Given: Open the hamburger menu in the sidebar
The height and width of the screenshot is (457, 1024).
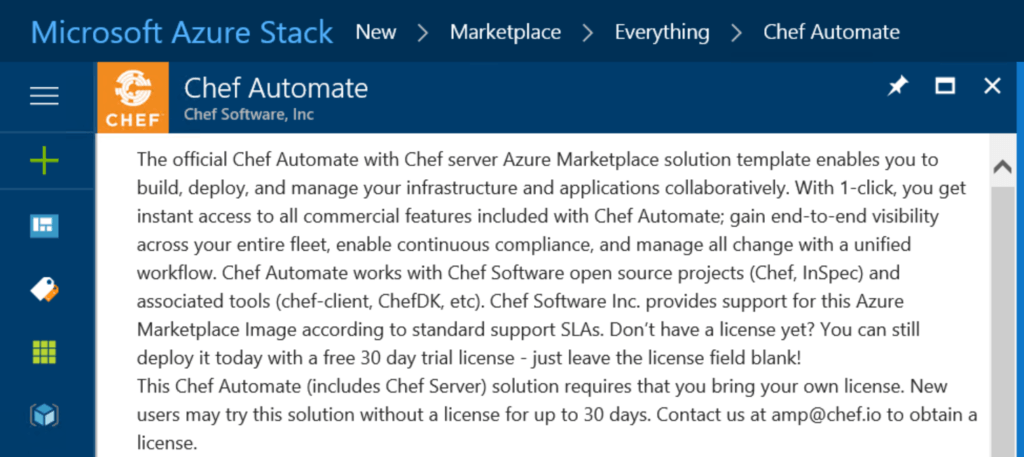Looking at the screenshot, I should coord(44,96).
